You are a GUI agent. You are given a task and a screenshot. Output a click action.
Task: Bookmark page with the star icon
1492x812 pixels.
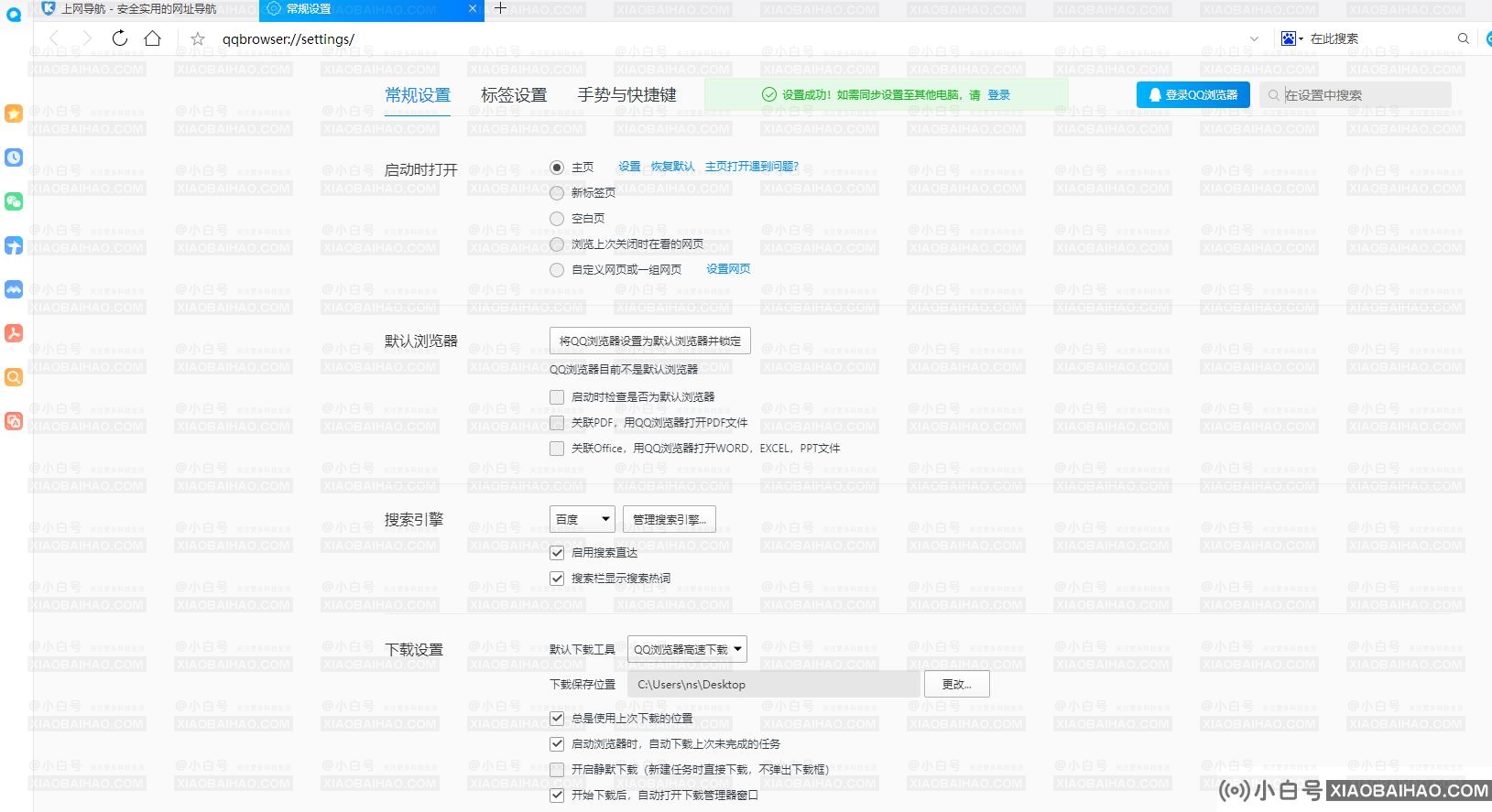198,38
